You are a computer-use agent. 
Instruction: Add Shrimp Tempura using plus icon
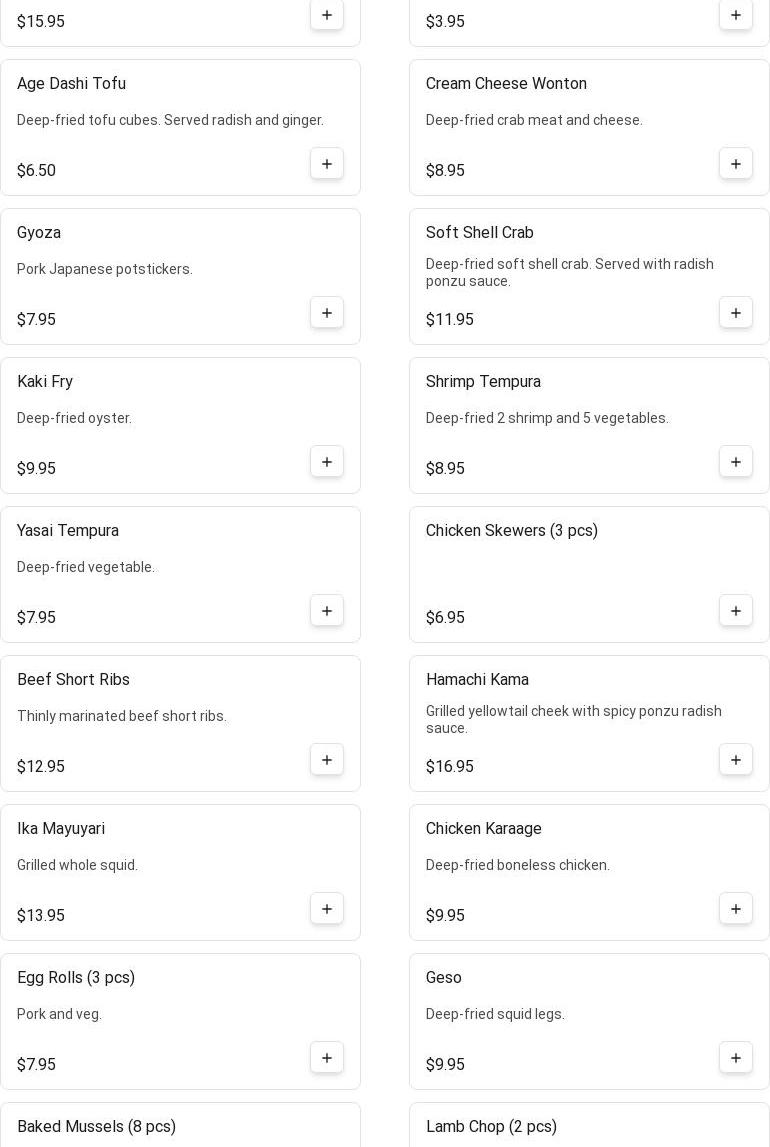pyautogui.click(x=736, y=462)
